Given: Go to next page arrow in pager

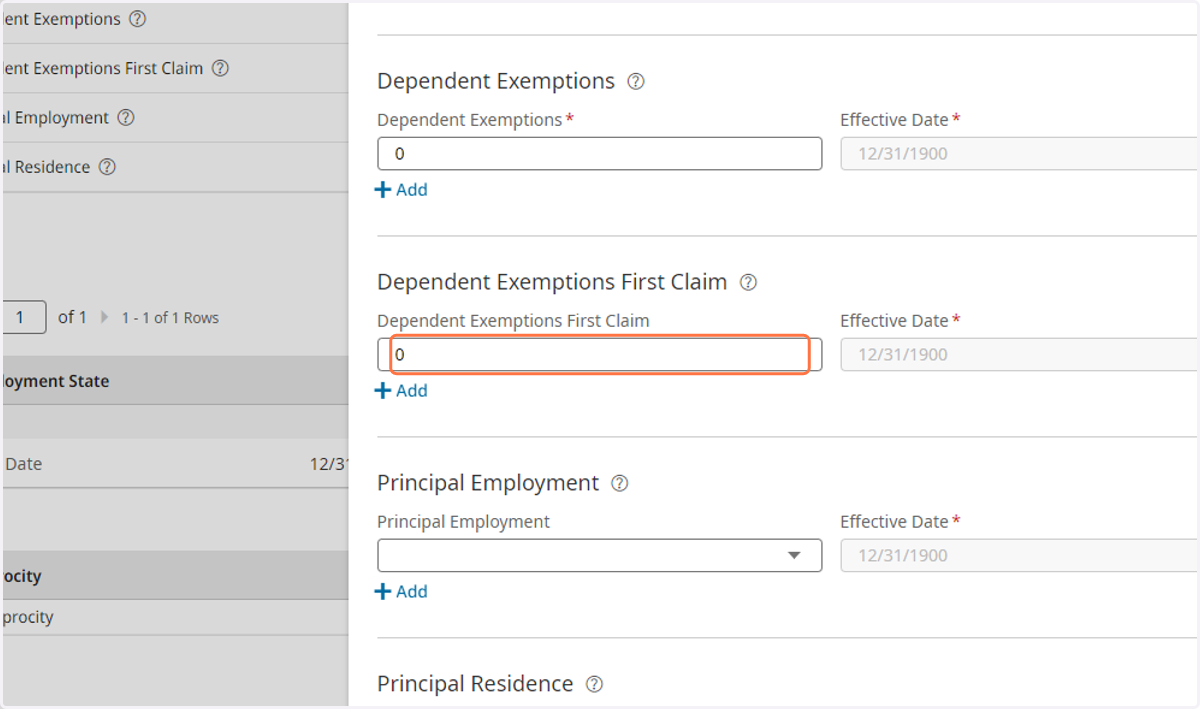Looking at the screenshot, I should (105, 318).
